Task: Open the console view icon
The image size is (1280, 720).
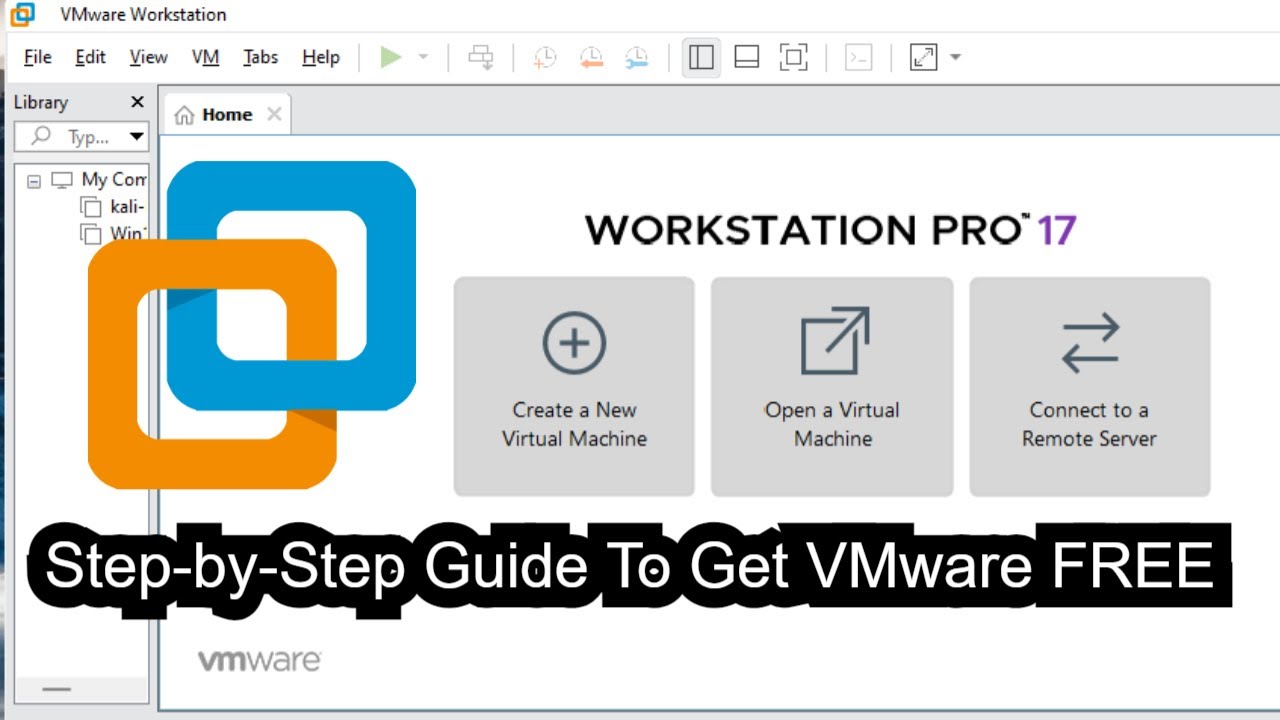Action: click(x=859, y=57)
